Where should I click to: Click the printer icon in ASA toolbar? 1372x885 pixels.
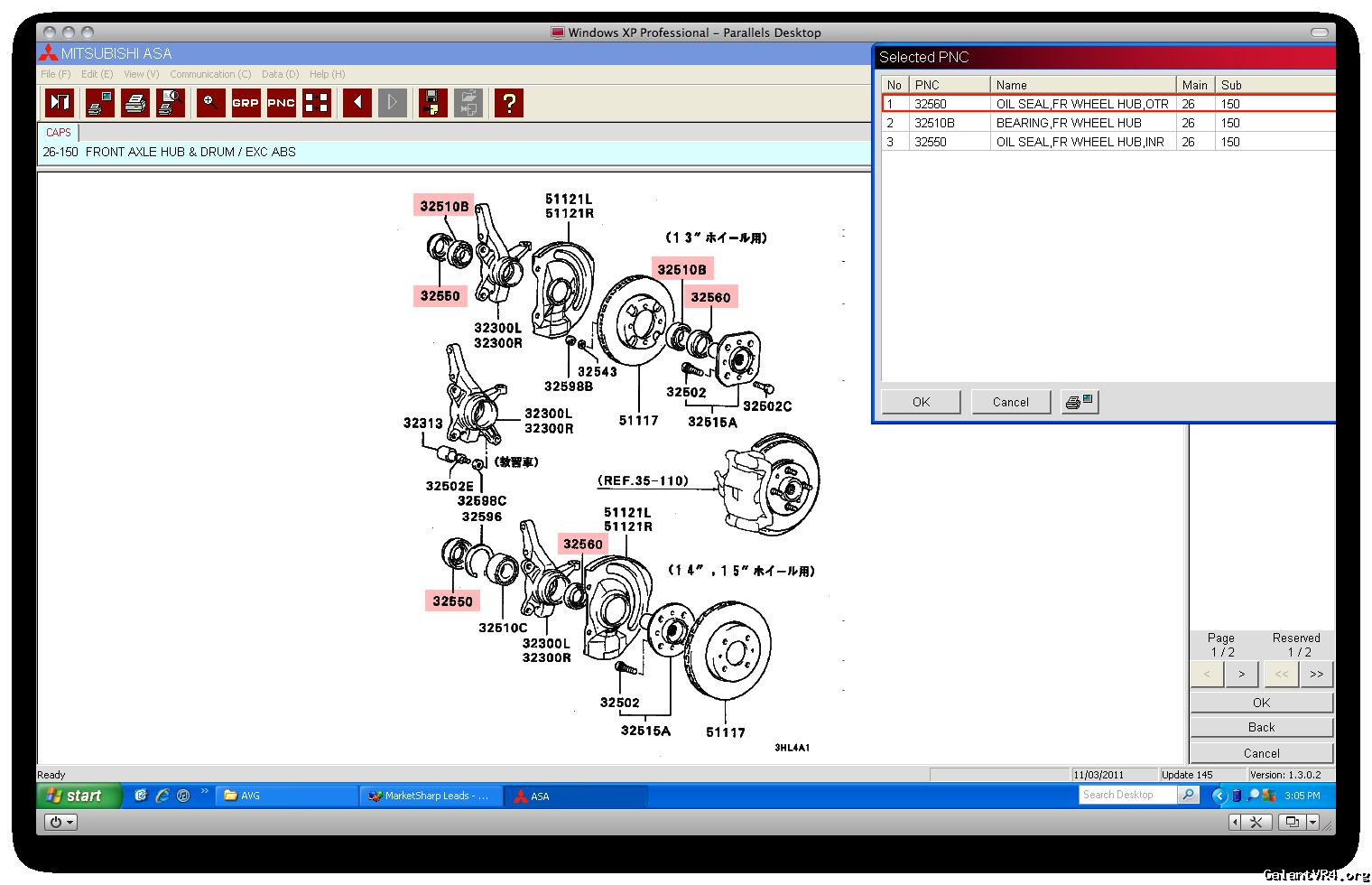pyautogui.click(x=134, y=102)
